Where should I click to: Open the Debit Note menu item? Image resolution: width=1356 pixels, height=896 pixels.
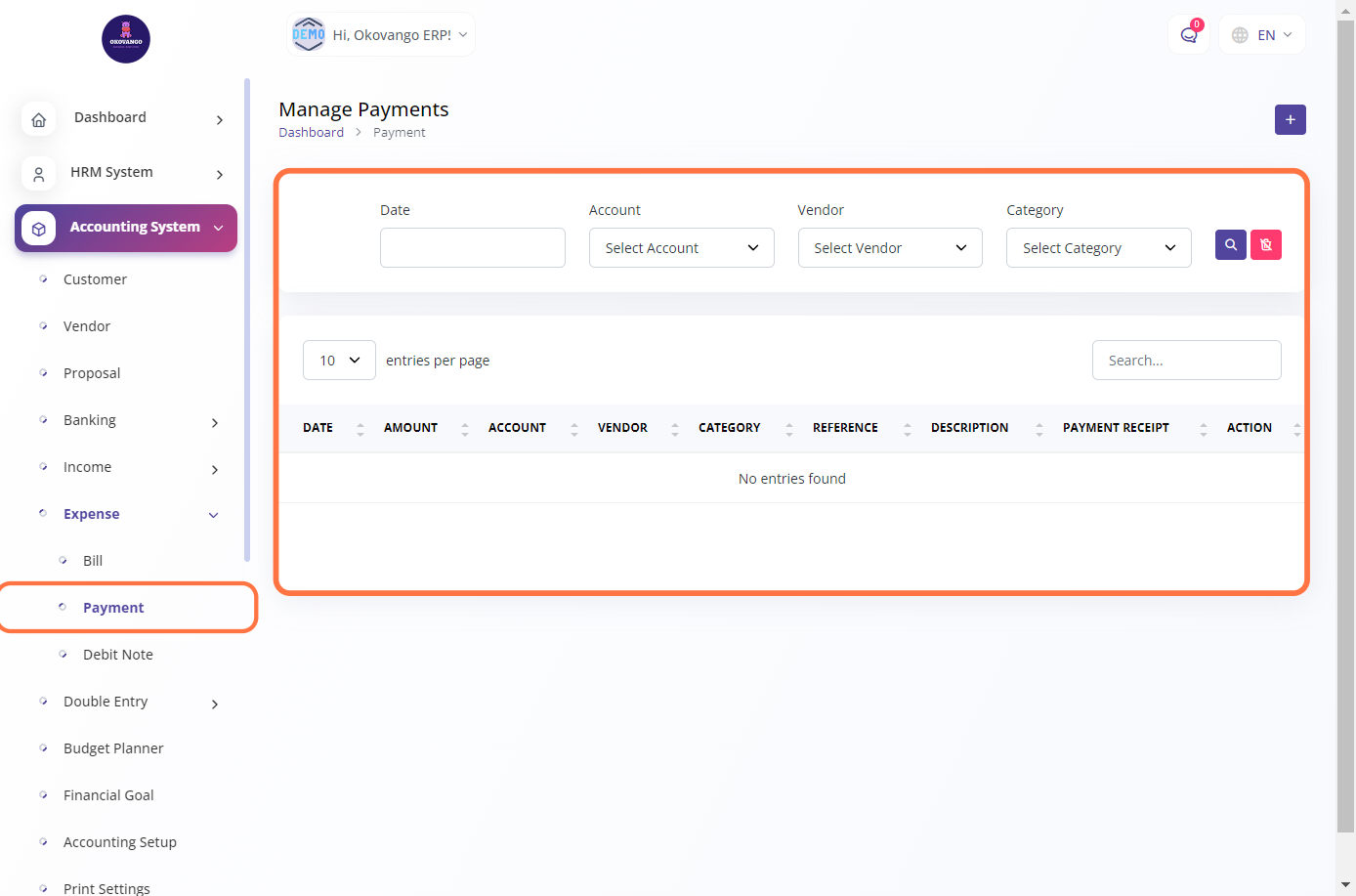pos(117,655)
